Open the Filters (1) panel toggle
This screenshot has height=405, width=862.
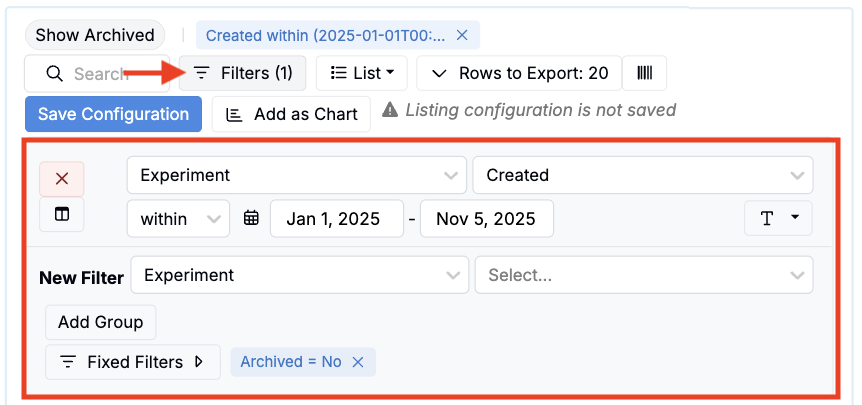tap(242, 73)
